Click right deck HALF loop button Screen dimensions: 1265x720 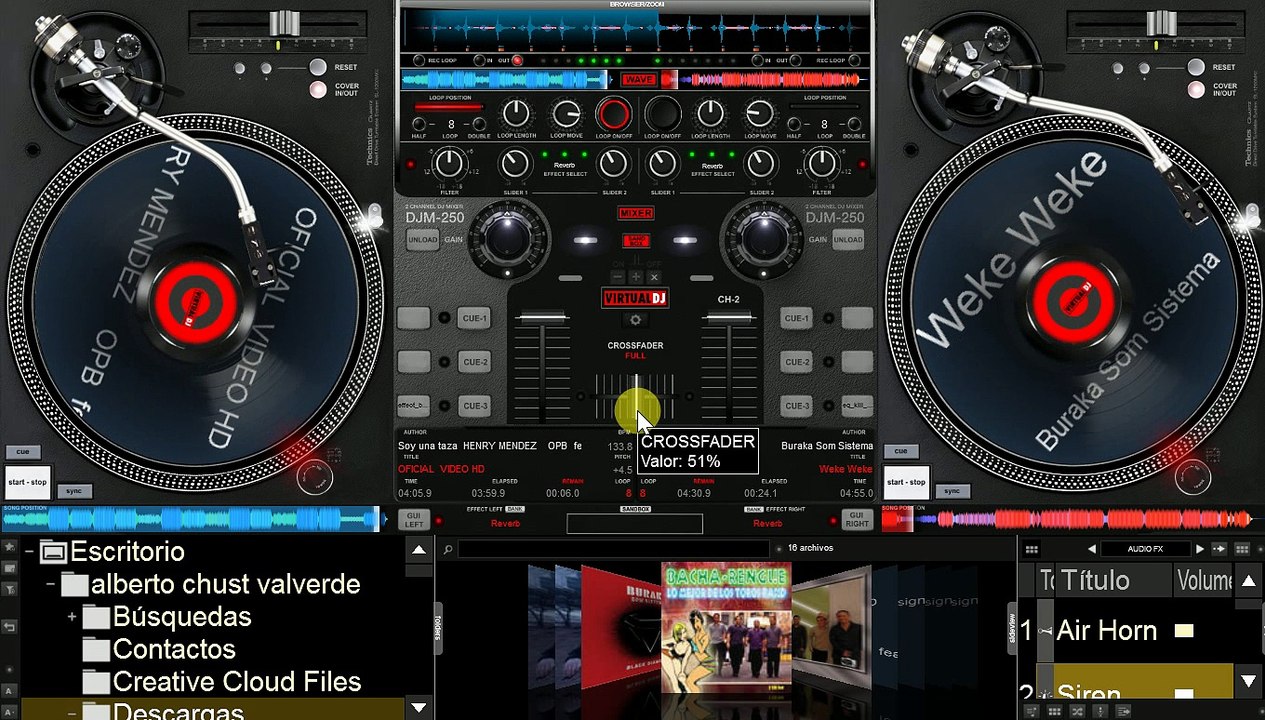794,125
